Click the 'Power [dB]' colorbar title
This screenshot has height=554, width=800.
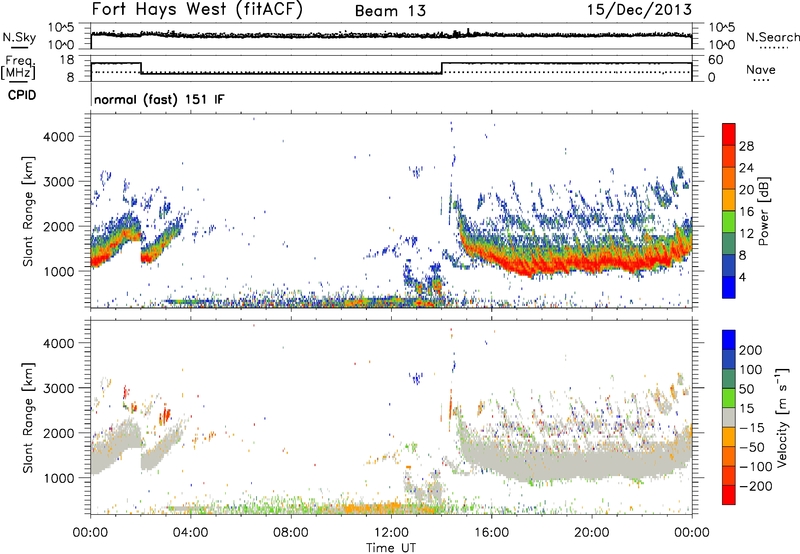coord(764,211)
